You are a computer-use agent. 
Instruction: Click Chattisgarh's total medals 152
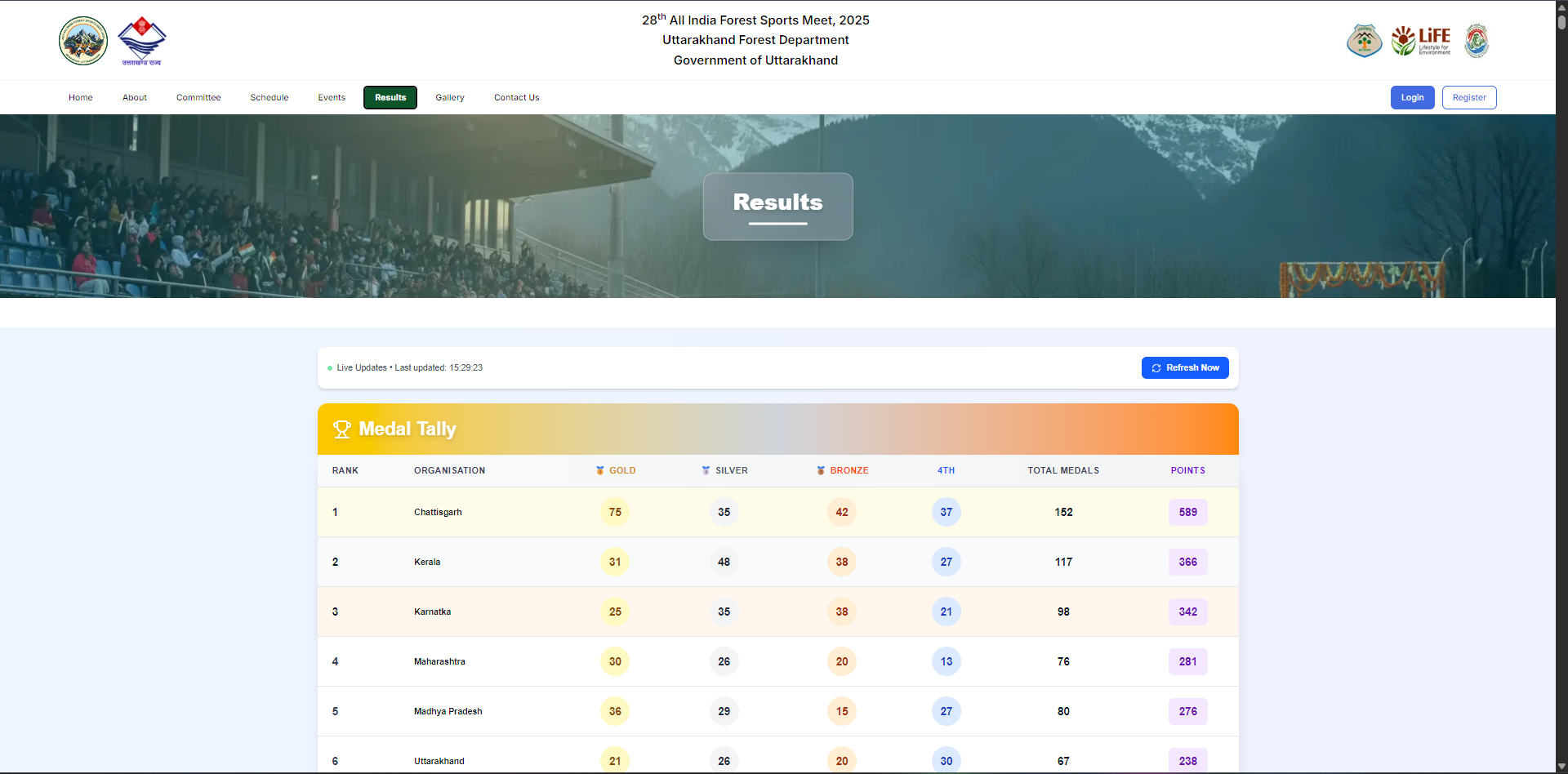coord(1063,512)
